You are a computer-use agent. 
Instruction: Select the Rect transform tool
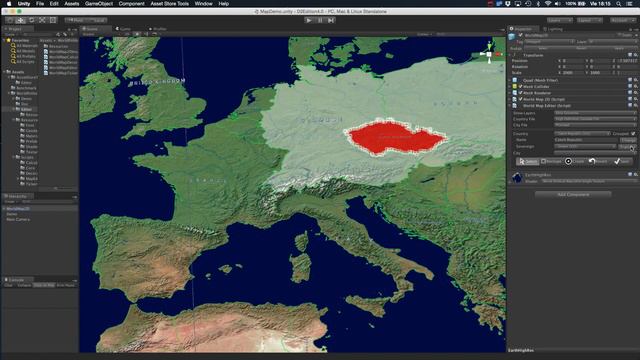point(53,20)
